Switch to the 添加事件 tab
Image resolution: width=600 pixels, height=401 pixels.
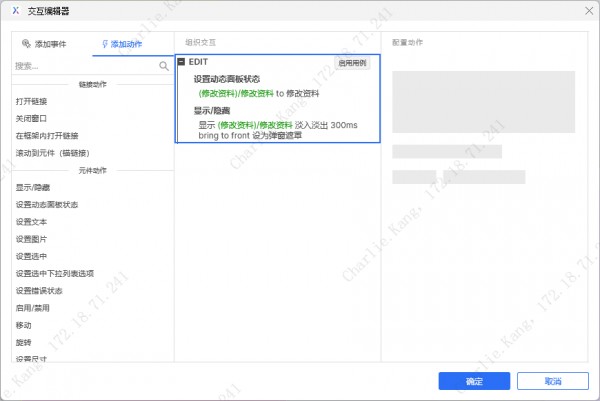tap(45, 45)
